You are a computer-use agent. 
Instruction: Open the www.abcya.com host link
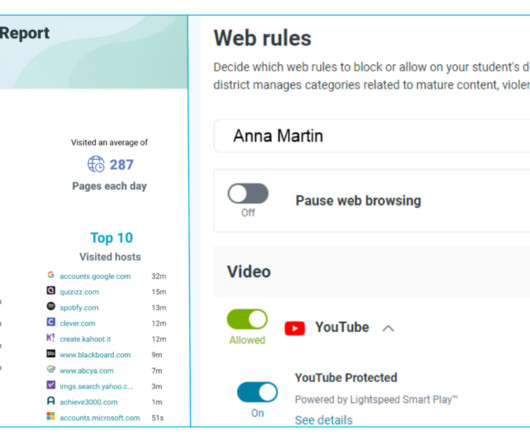[x=87, y=371]
